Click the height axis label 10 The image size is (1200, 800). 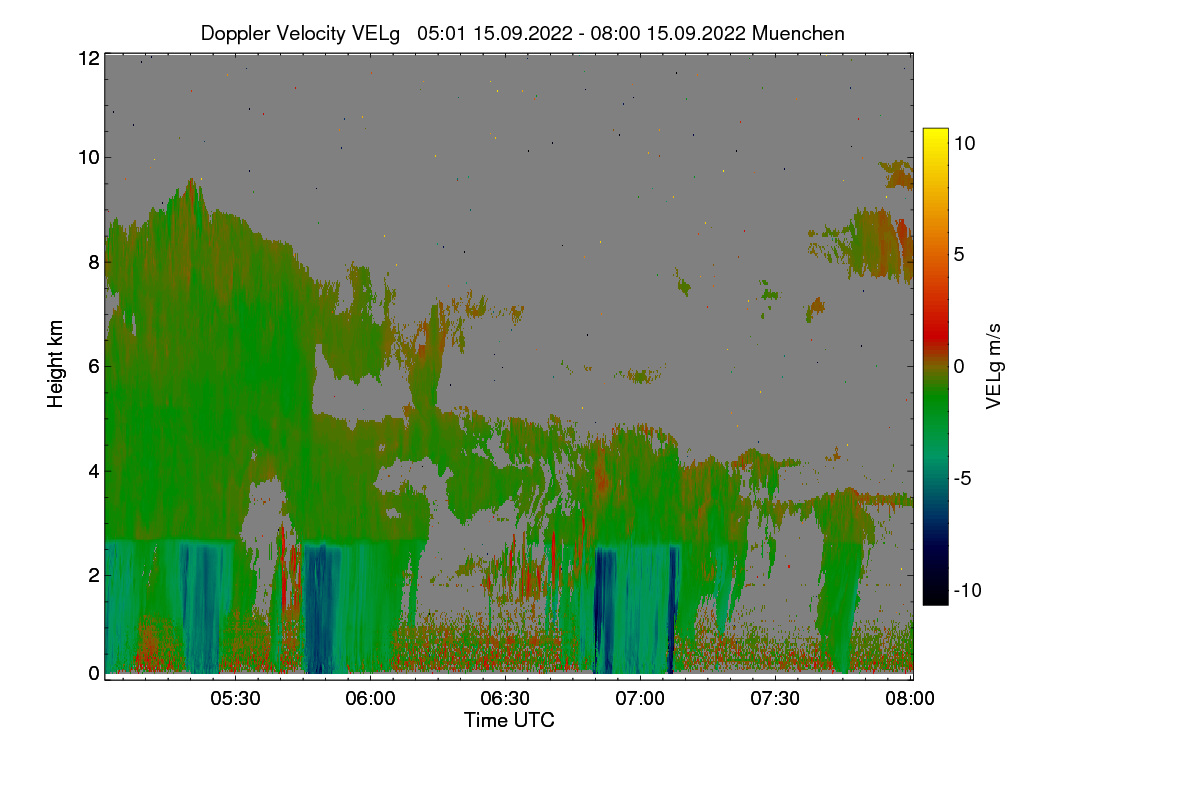click(88, 157)
